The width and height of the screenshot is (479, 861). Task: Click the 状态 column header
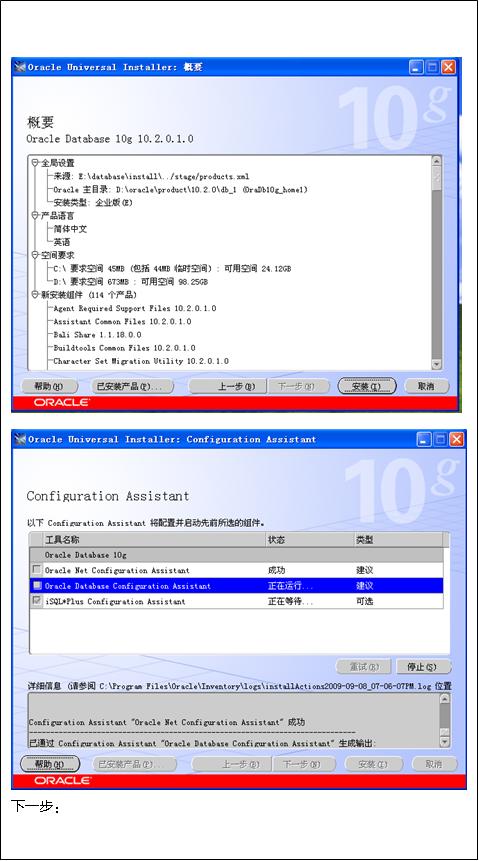point(309,540)
